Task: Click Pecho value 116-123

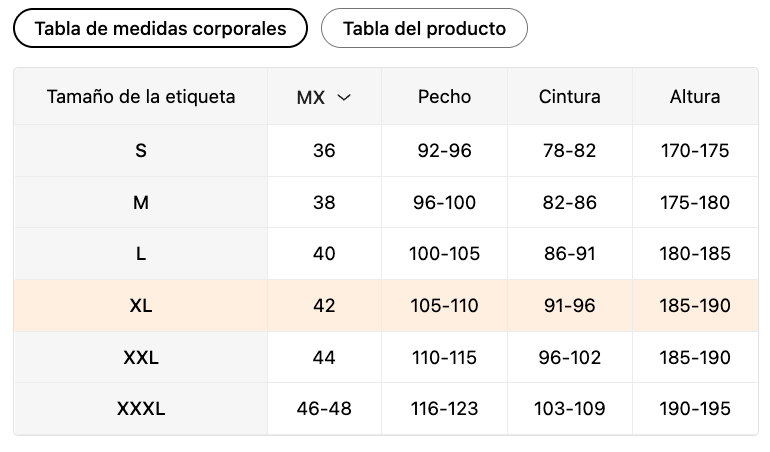Action: 444,408
